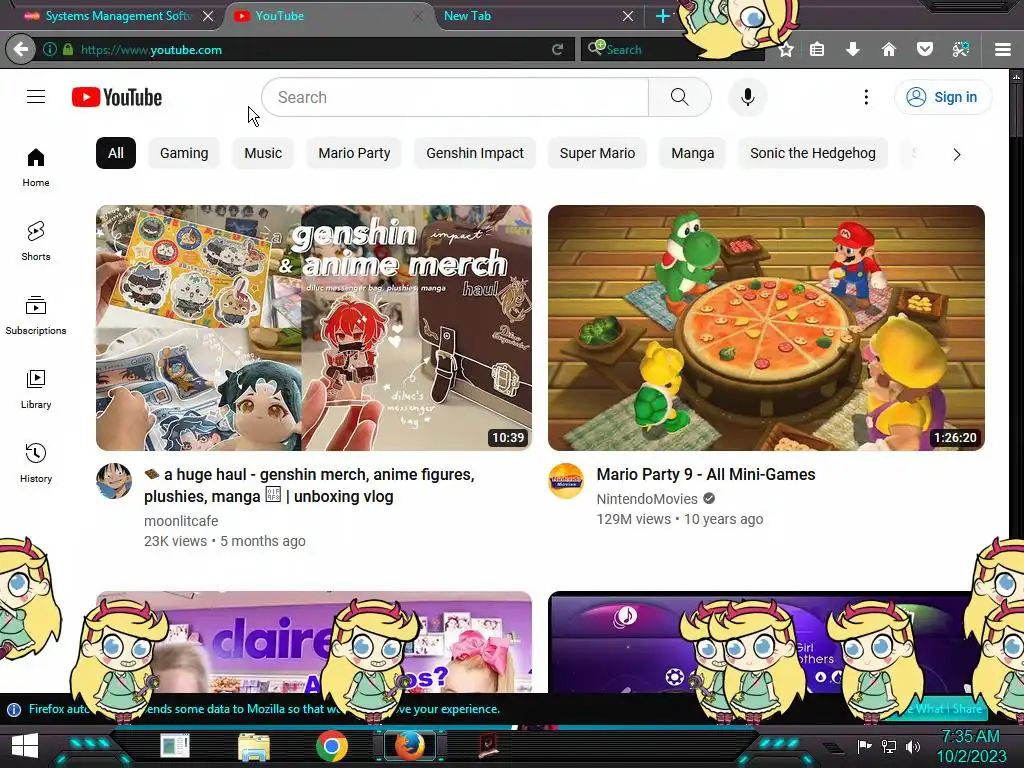This screenshot has height=768, width=1024.
Task: Open the moonlitcafe channel avatar
Action: point(114,481)
